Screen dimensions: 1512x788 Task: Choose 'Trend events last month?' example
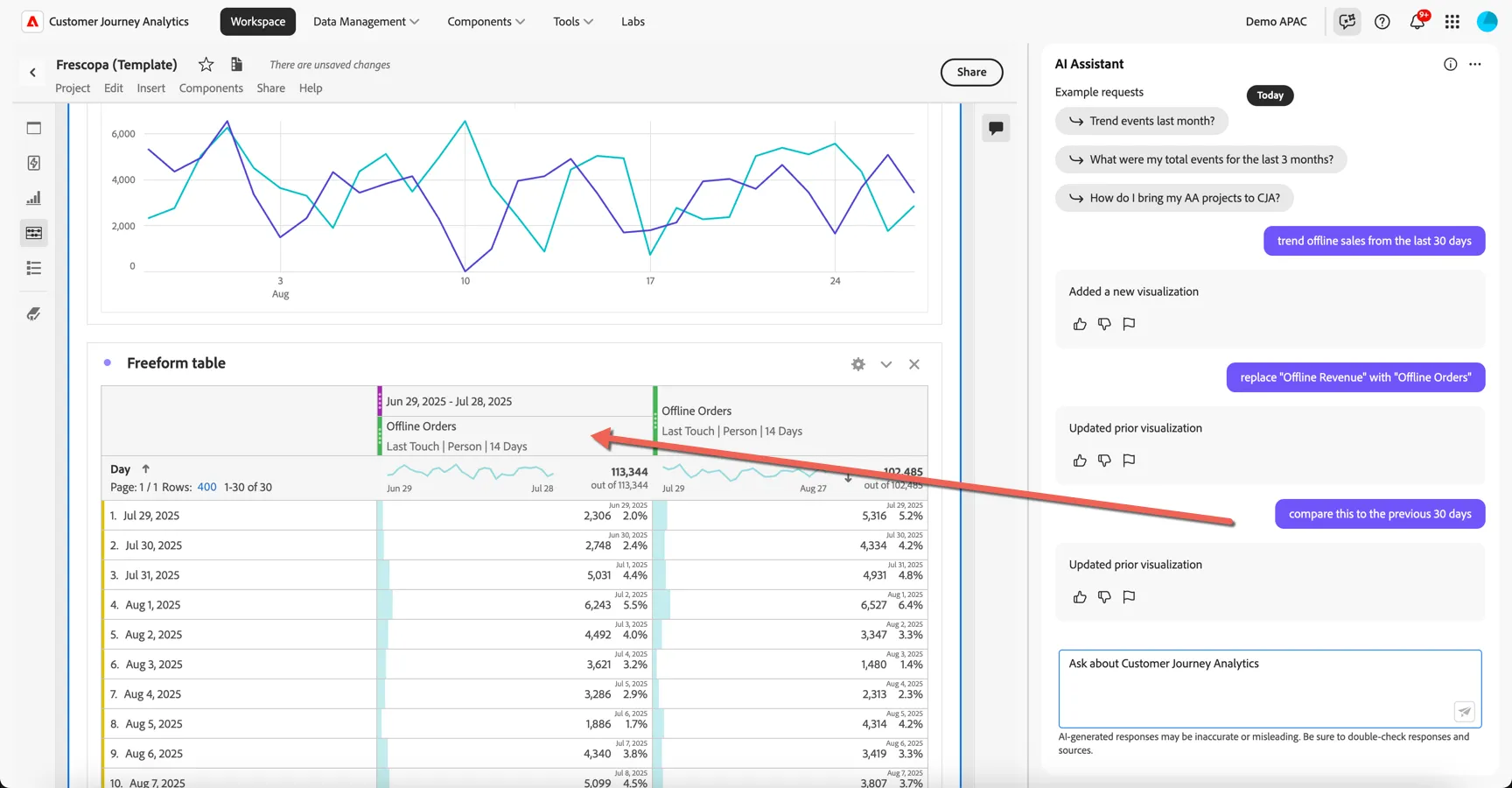click(x=1141, y=121)
